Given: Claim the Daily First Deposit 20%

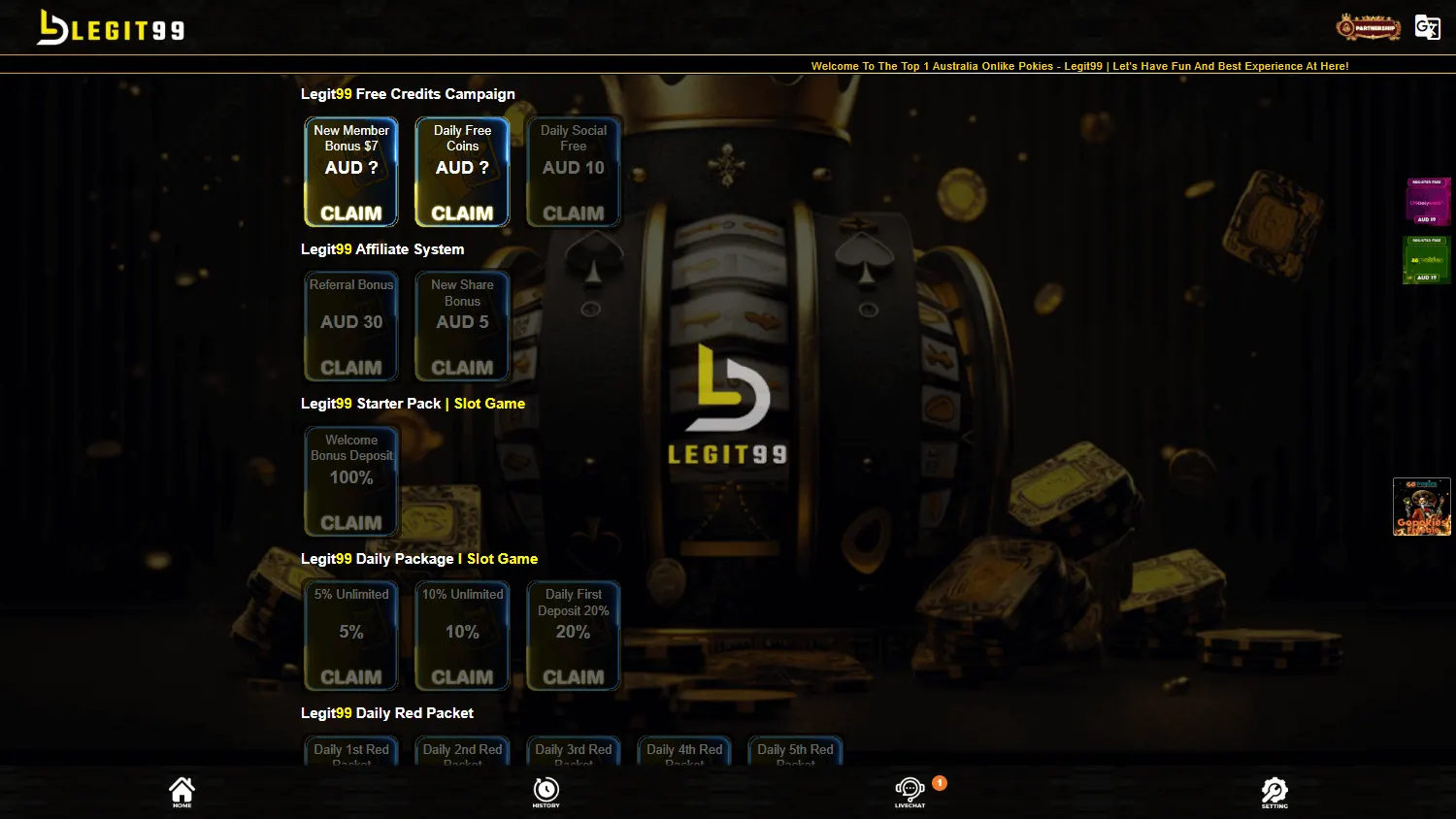Looking at the screenshot, I should (574, 636).
